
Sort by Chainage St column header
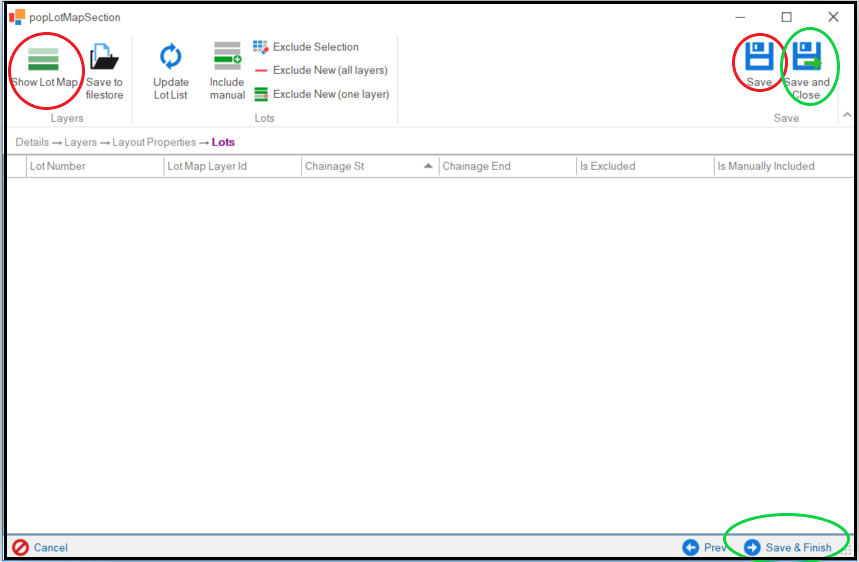click(370, 166)
